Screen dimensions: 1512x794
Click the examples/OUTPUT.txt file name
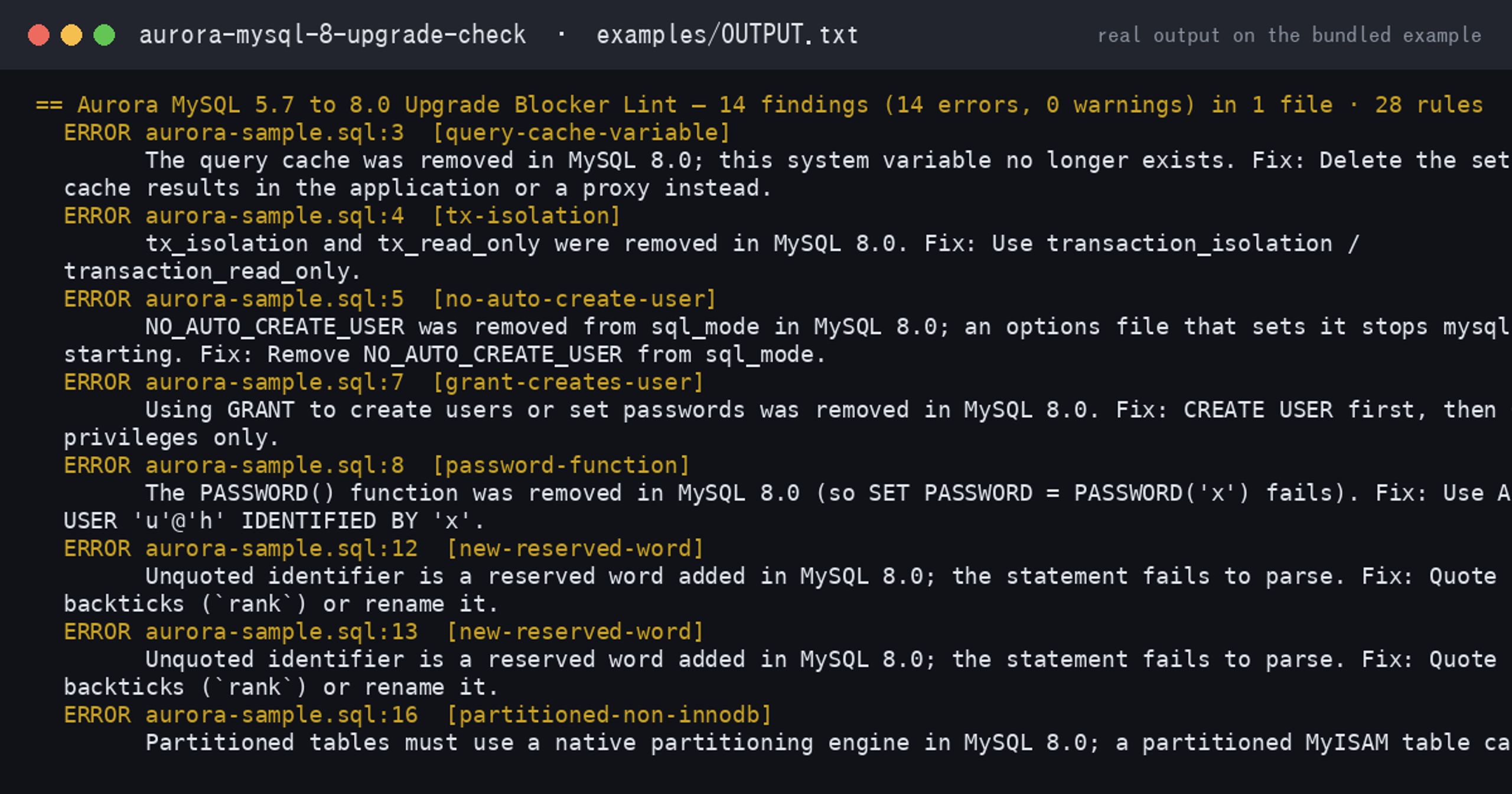pos(727,35)
